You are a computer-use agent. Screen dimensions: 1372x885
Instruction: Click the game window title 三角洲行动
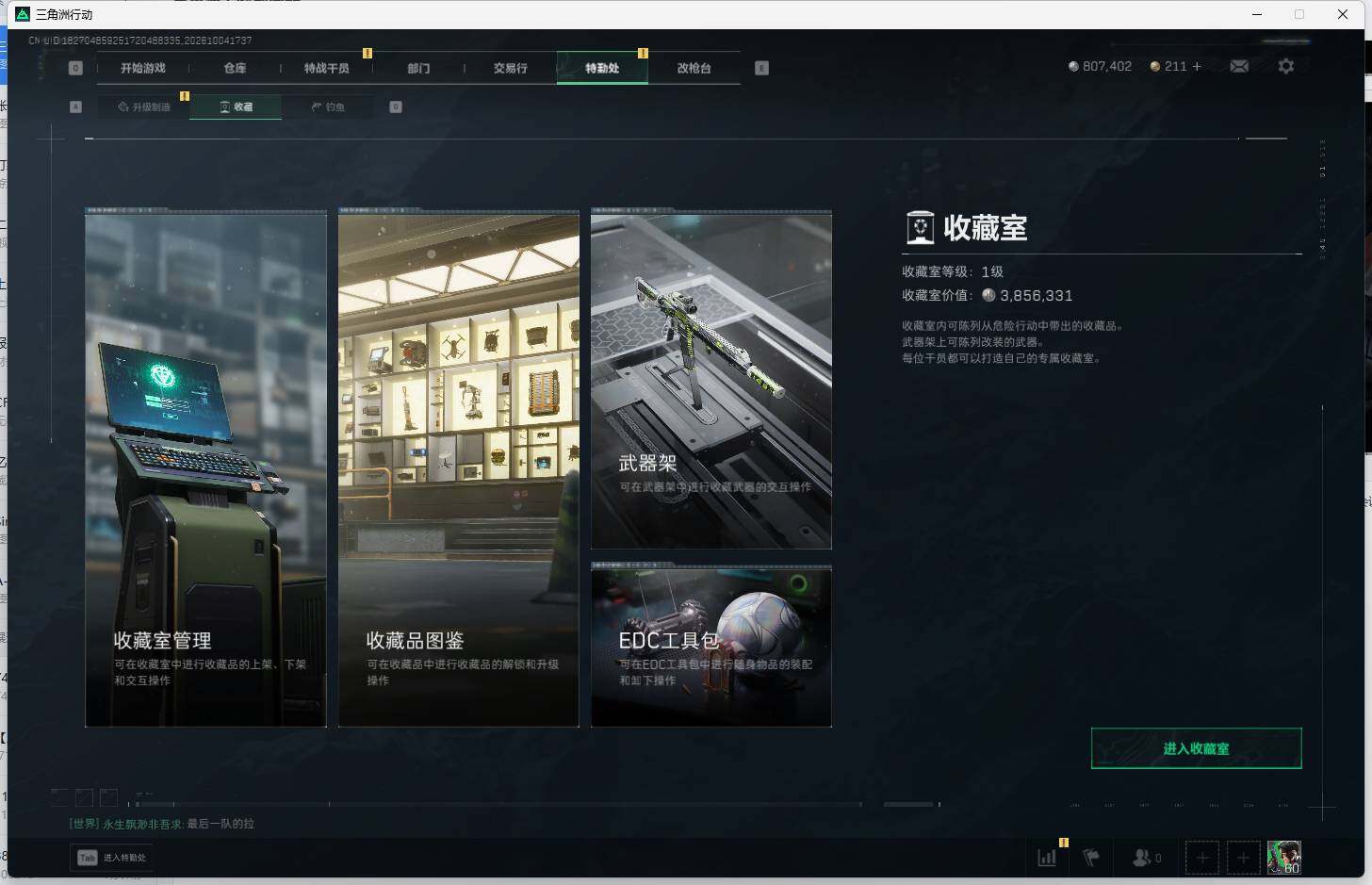pos(64,14)
